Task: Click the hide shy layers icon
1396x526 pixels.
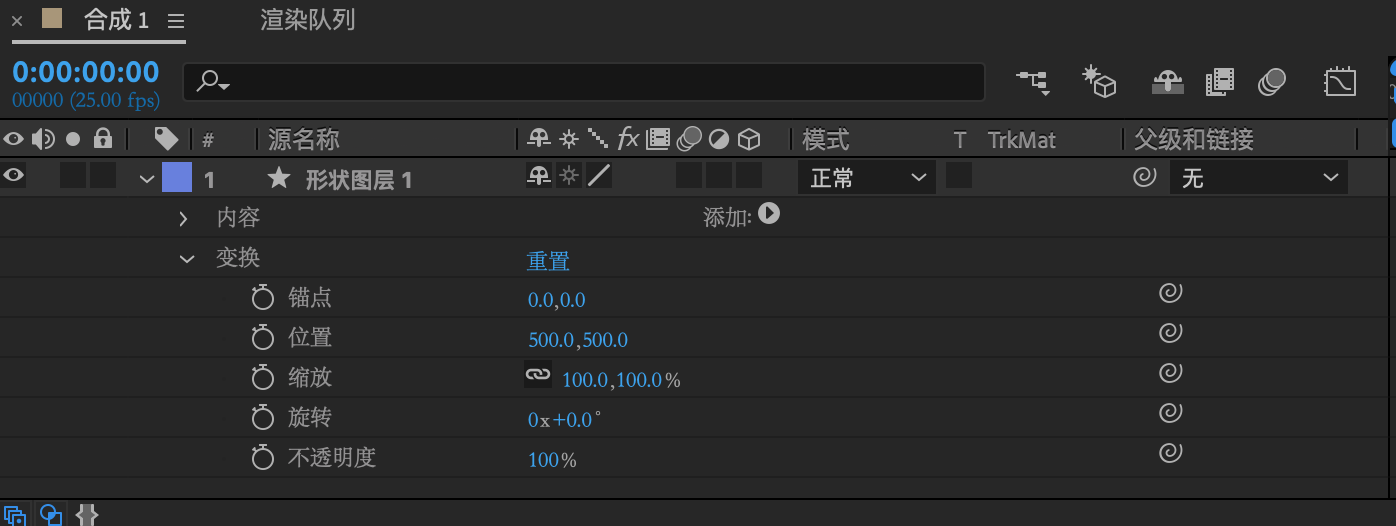Action: 1168,82
